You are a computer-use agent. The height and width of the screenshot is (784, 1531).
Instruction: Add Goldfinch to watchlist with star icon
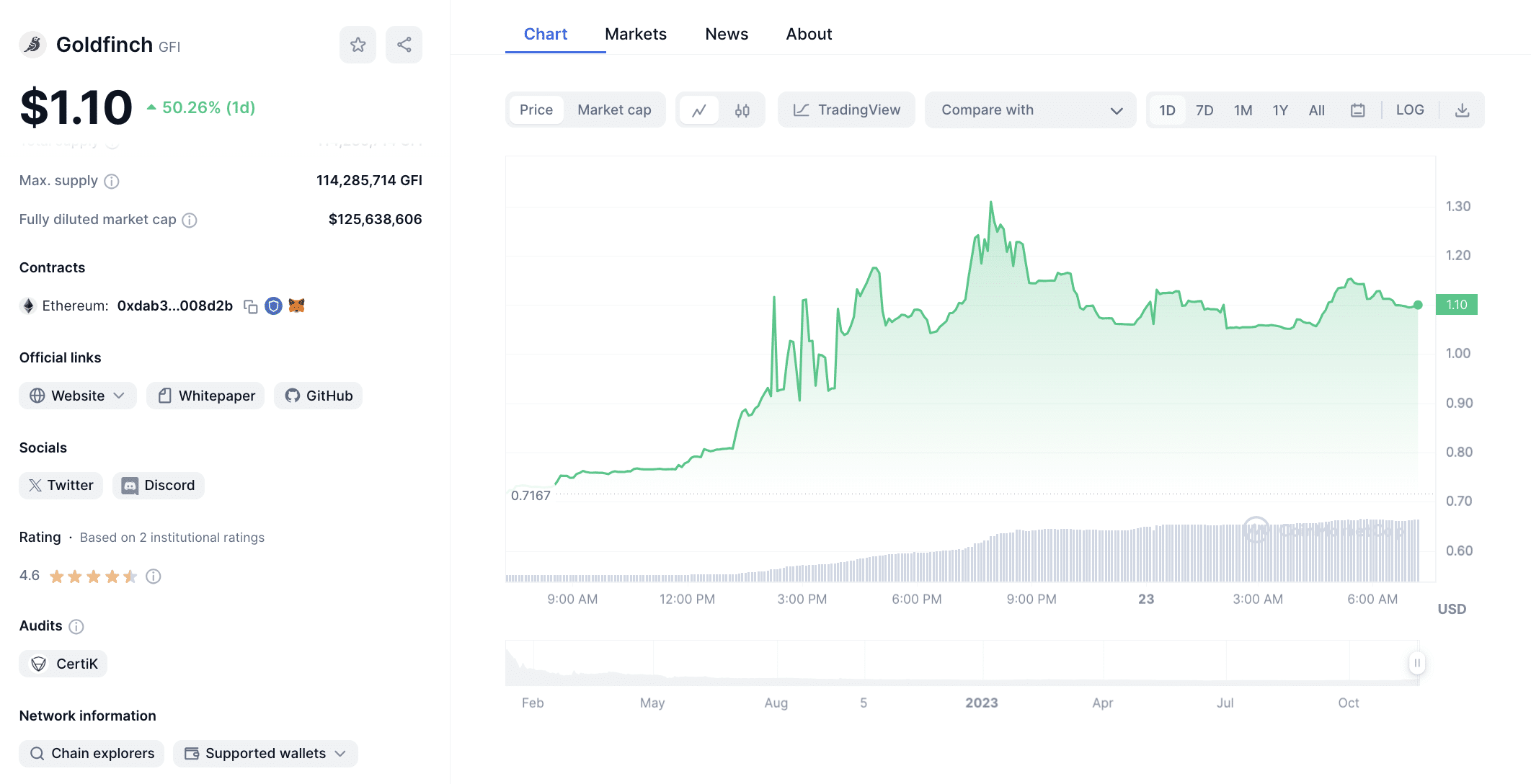coord(358,45)
